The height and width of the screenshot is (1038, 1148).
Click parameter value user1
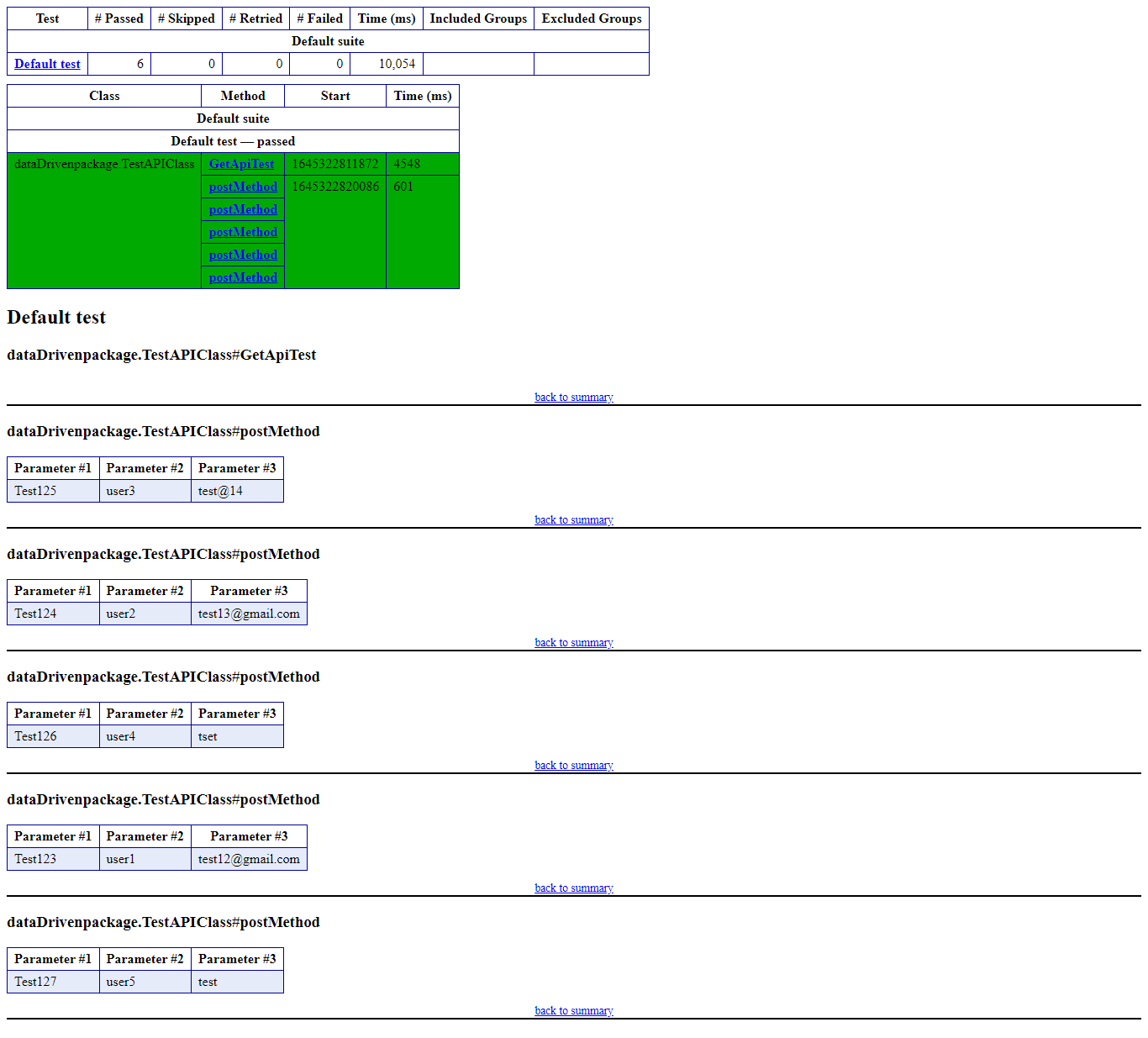pos(121,859)
